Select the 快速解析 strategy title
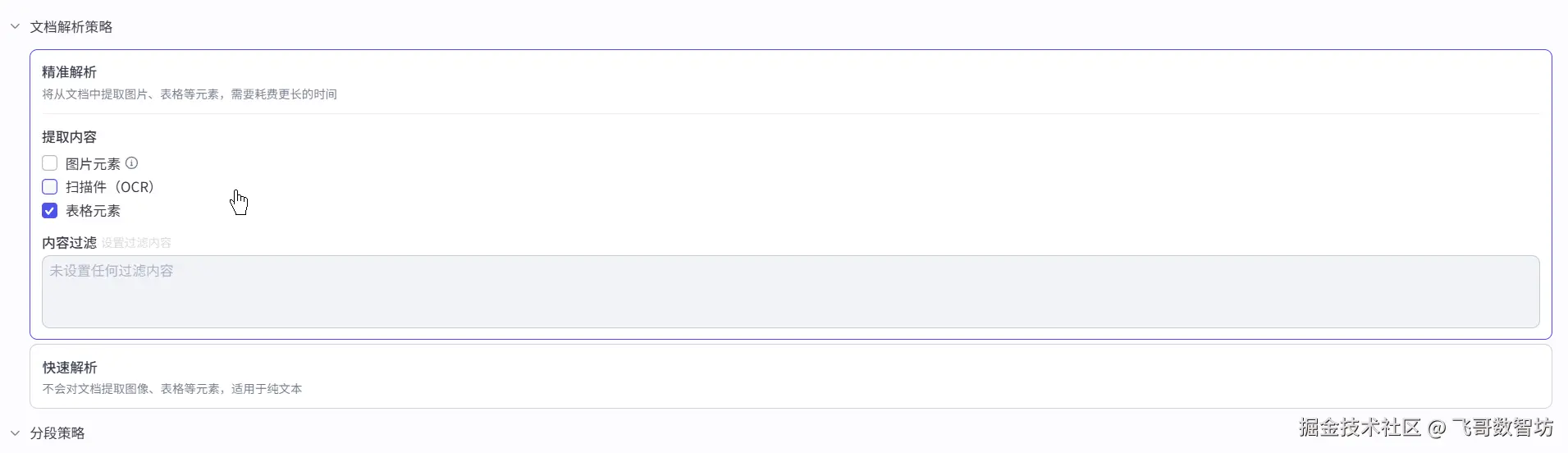Image resolution: width=1568 pixels, height=453 pixels. (x=70, y=367)
